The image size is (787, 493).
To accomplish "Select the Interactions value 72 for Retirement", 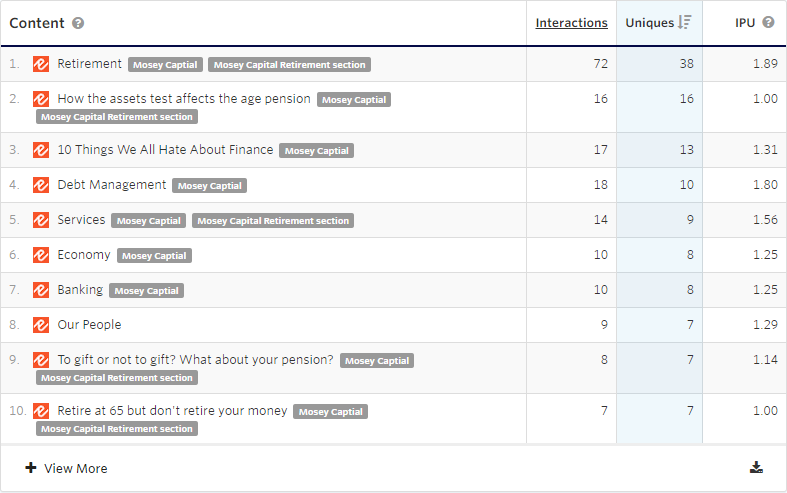I will point(600,64).
